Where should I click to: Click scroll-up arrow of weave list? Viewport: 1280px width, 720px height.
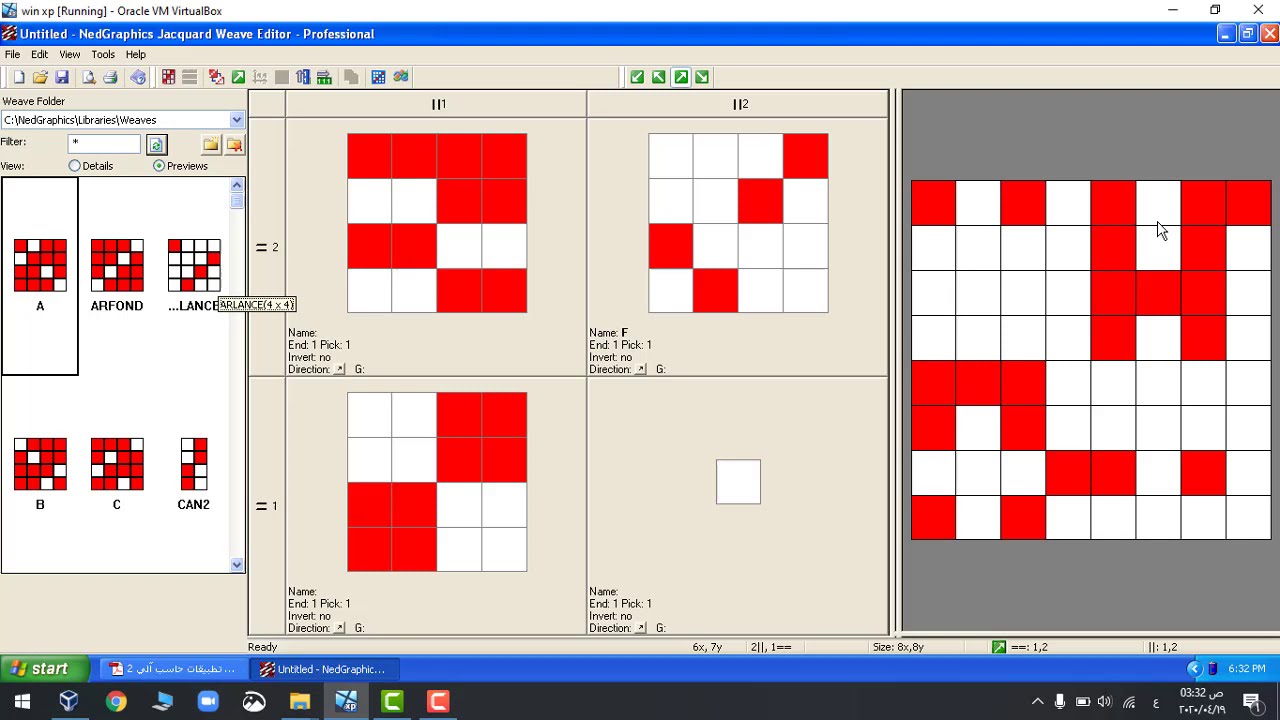(237, 186)
